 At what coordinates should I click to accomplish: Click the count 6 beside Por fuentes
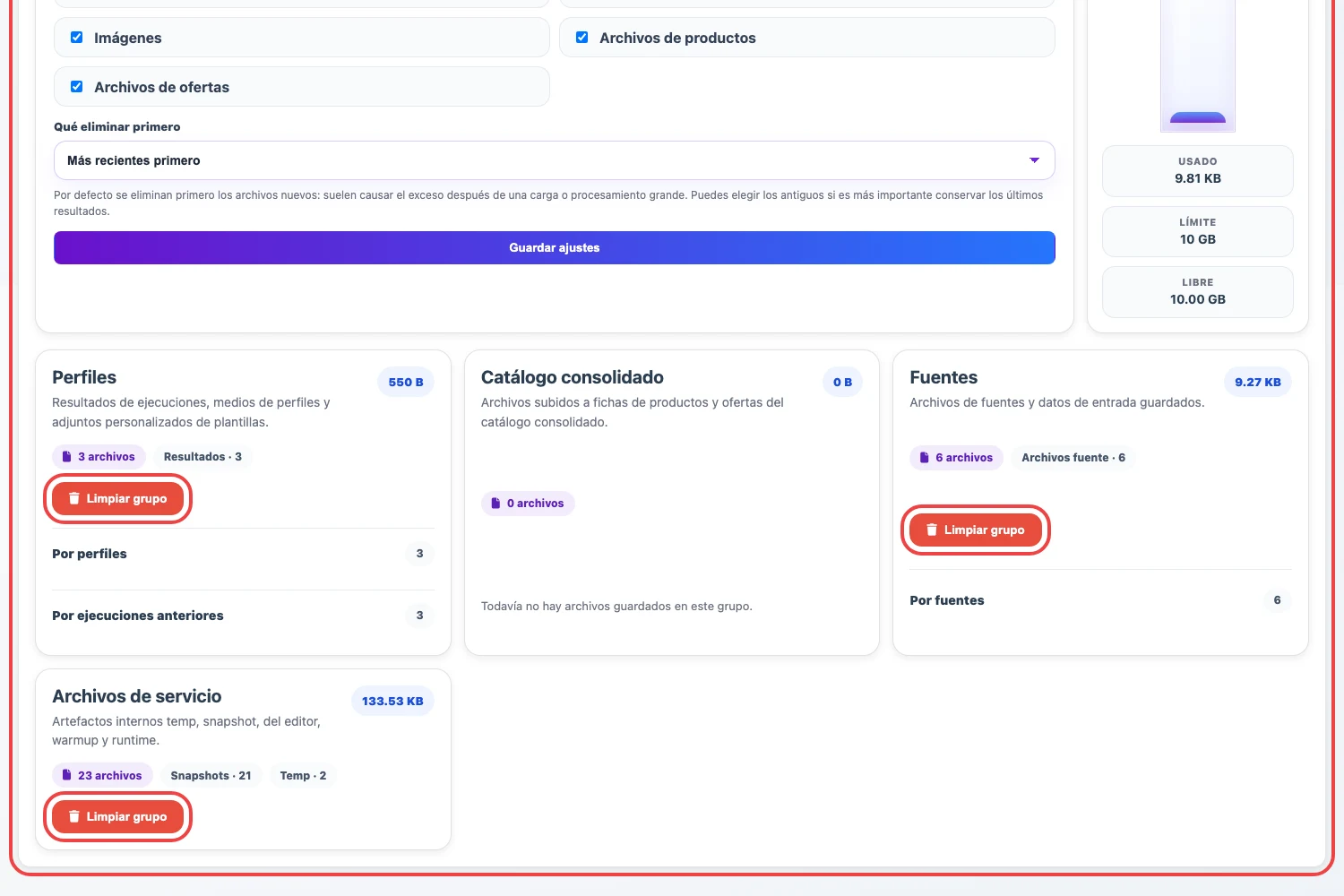(1277, 600)
